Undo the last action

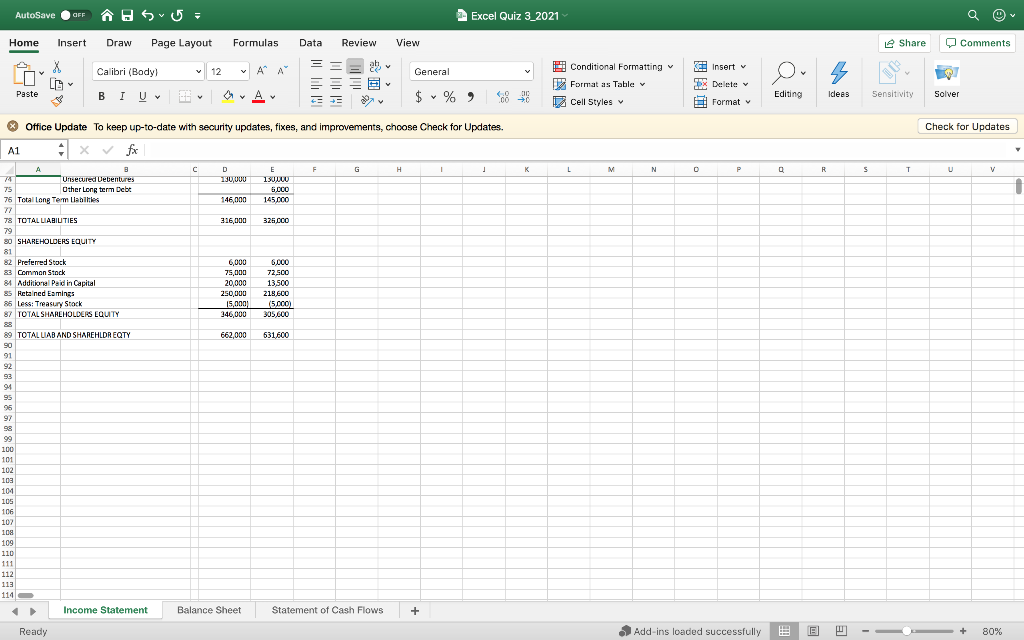point(148,15)
